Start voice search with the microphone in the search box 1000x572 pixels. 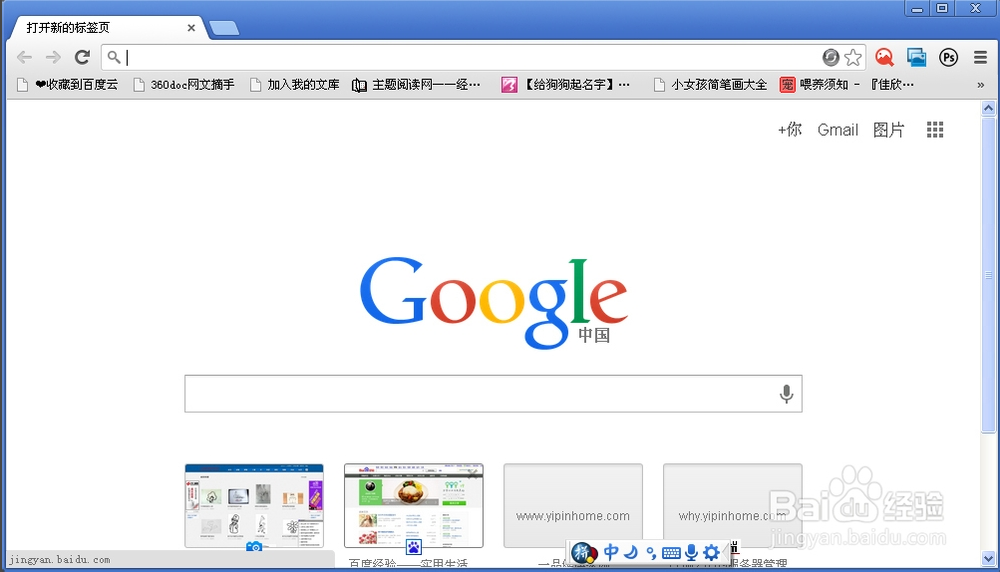786,394
